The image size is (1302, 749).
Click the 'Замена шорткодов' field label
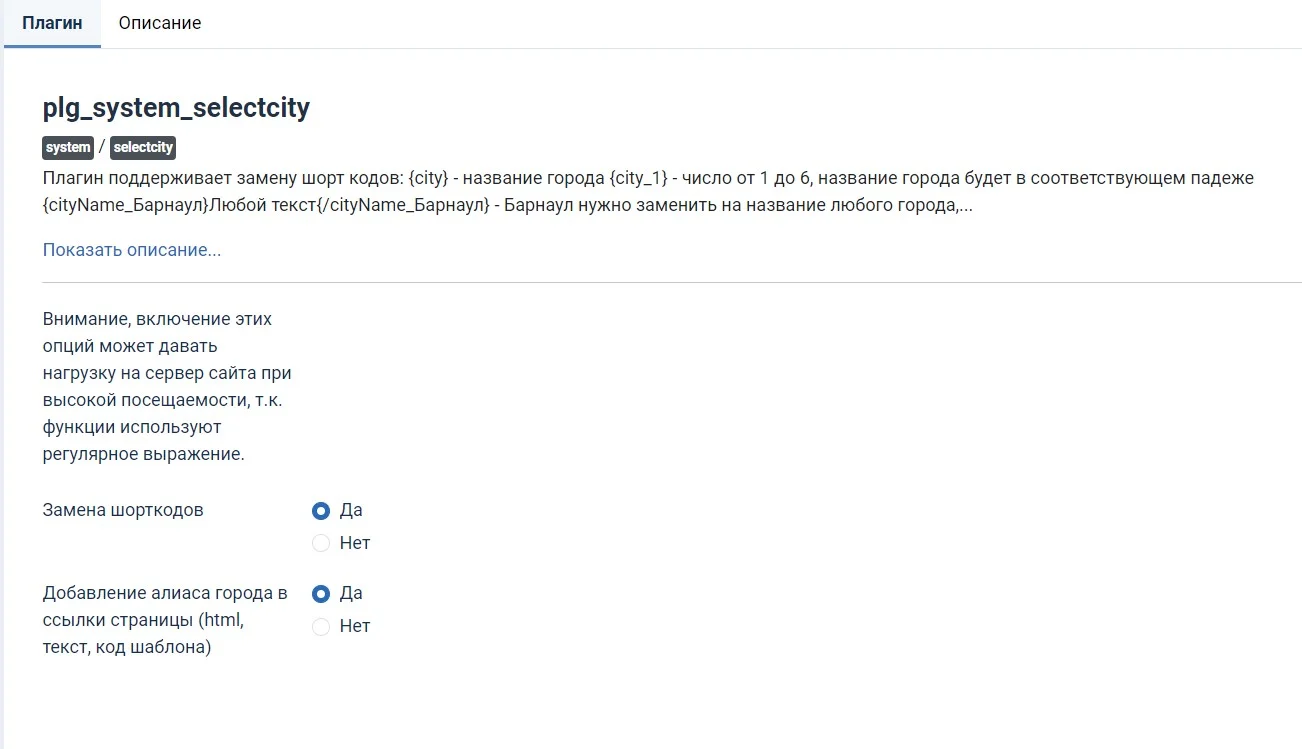123,510
